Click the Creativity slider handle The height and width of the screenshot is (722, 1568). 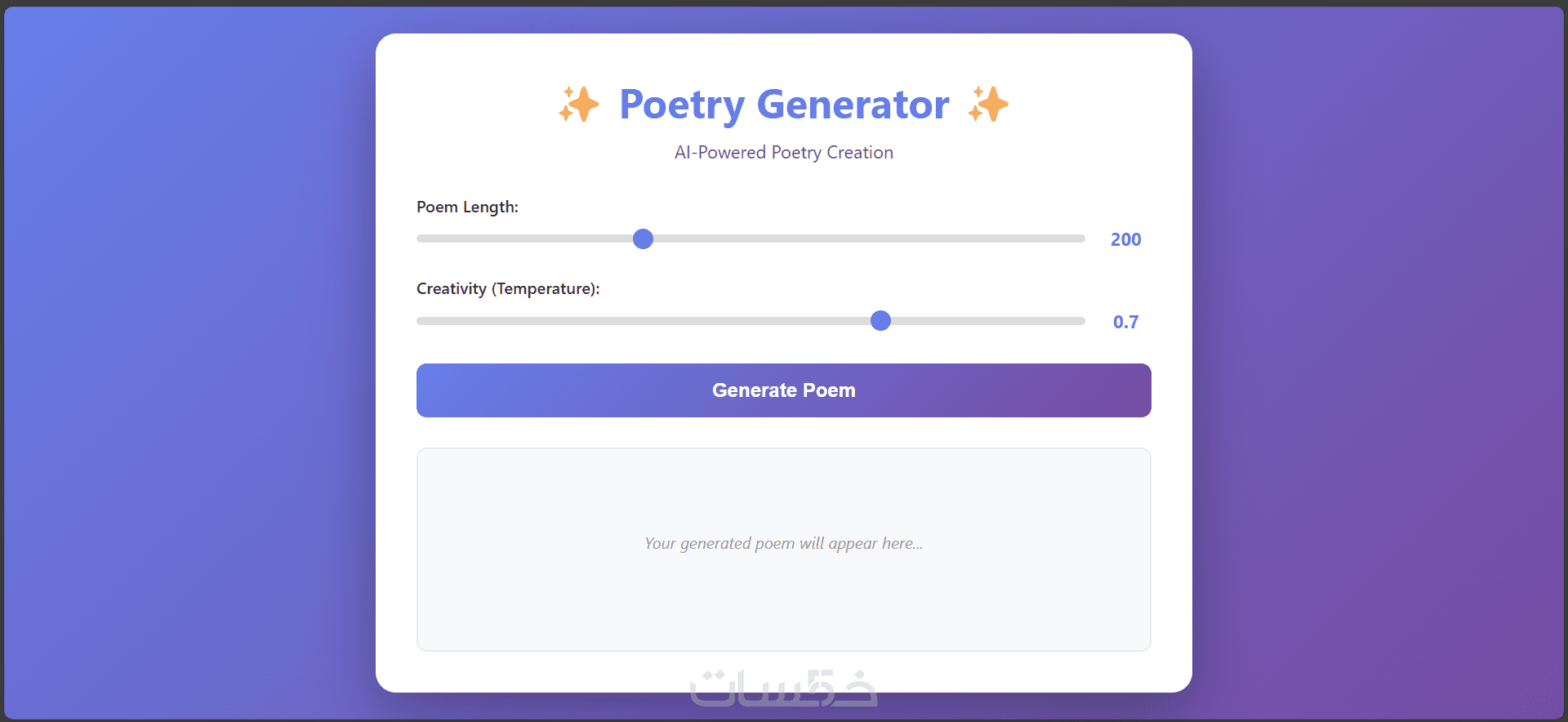click(x=880, y=321)
